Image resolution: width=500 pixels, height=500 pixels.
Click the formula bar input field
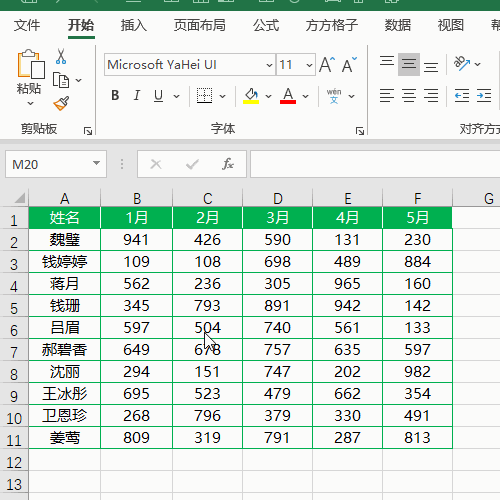coord(375,164)
